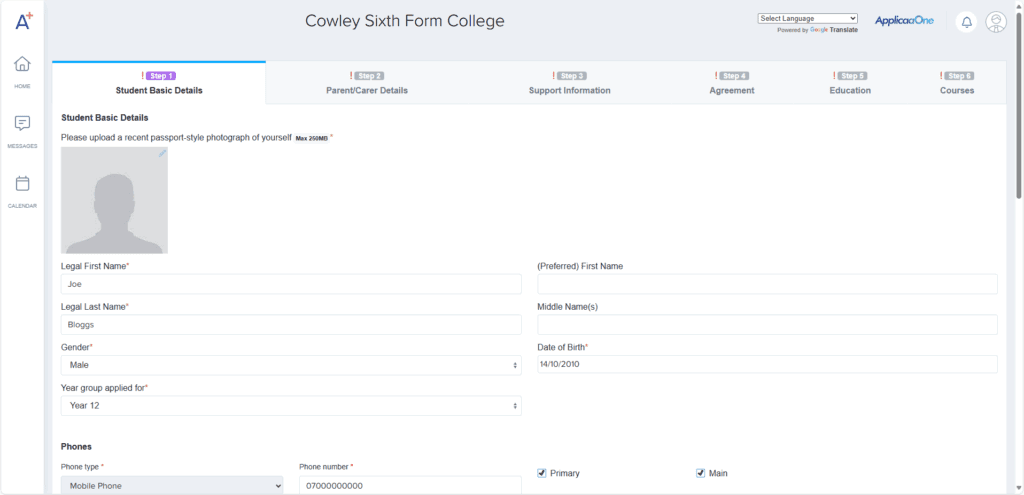Open the Step 6 Courses tab
This screenshot has width=1024, height=495.
[957, 83]
